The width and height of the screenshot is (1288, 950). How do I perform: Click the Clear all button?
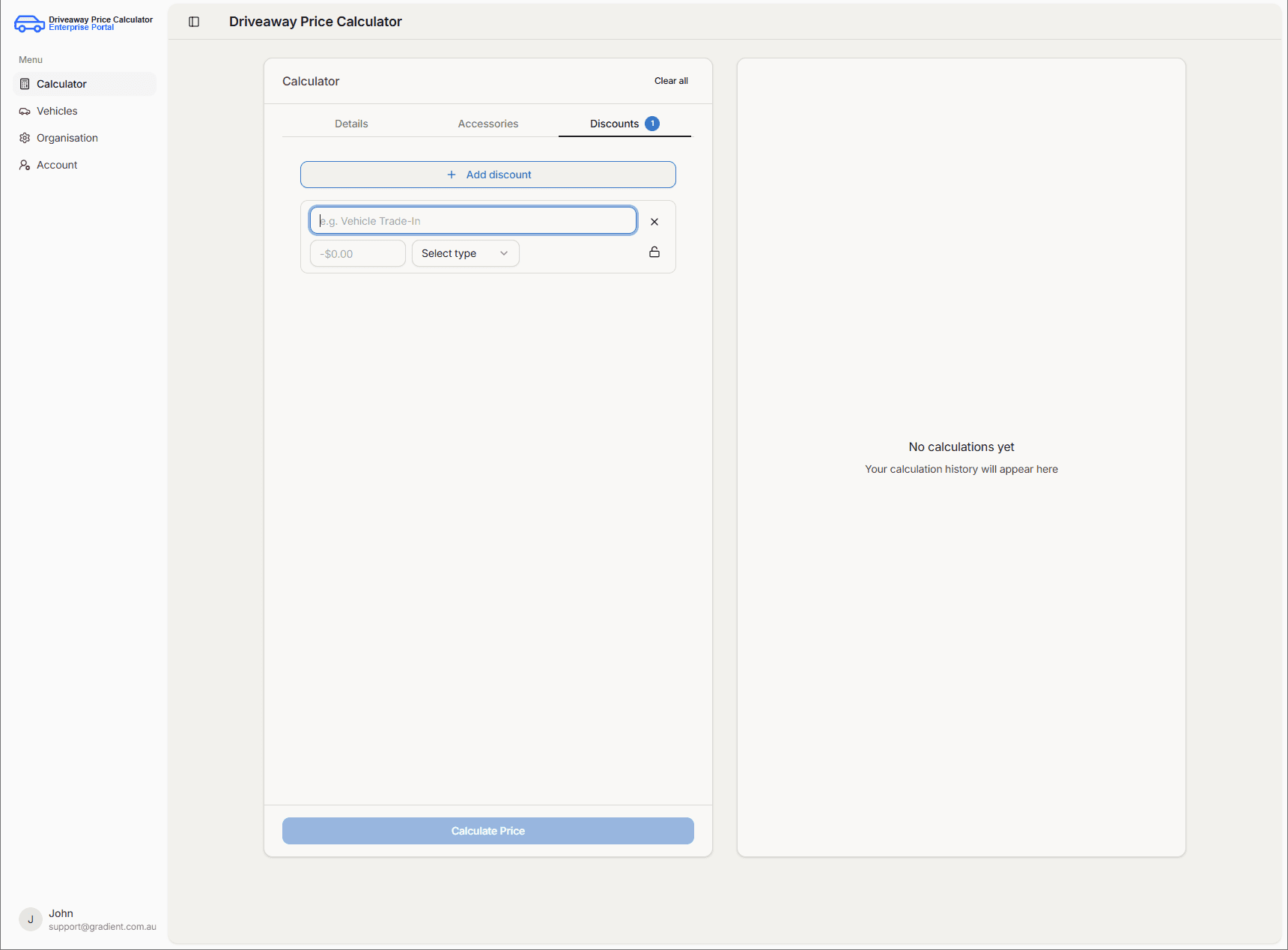pos(671,81)
